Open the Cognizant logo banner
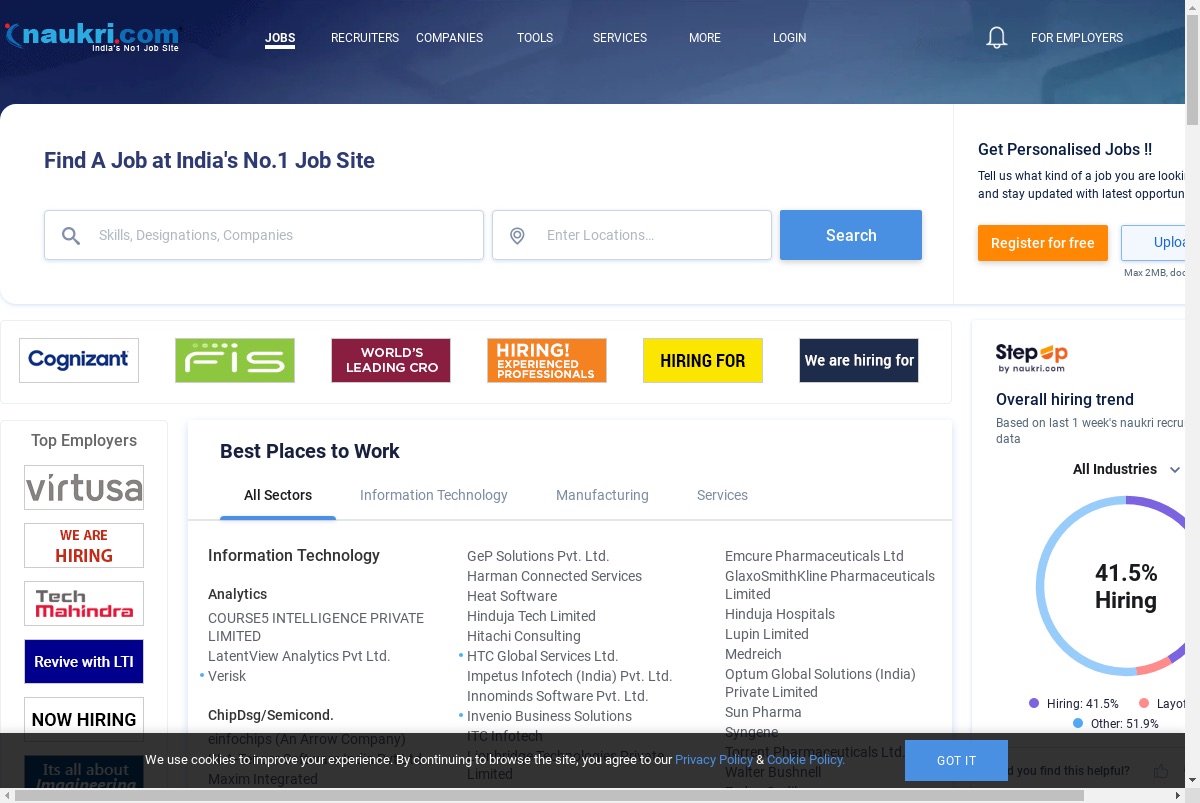 (x=79, y=360)
